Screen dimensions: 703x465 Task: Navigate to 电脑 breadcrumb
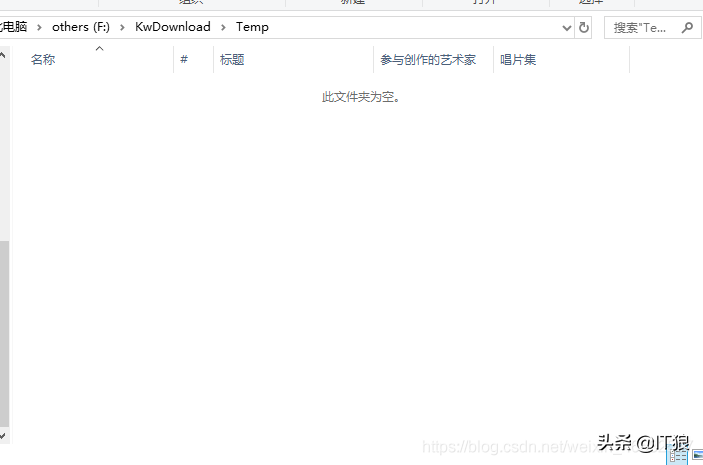pyautogui.click(x=14, y=27)
